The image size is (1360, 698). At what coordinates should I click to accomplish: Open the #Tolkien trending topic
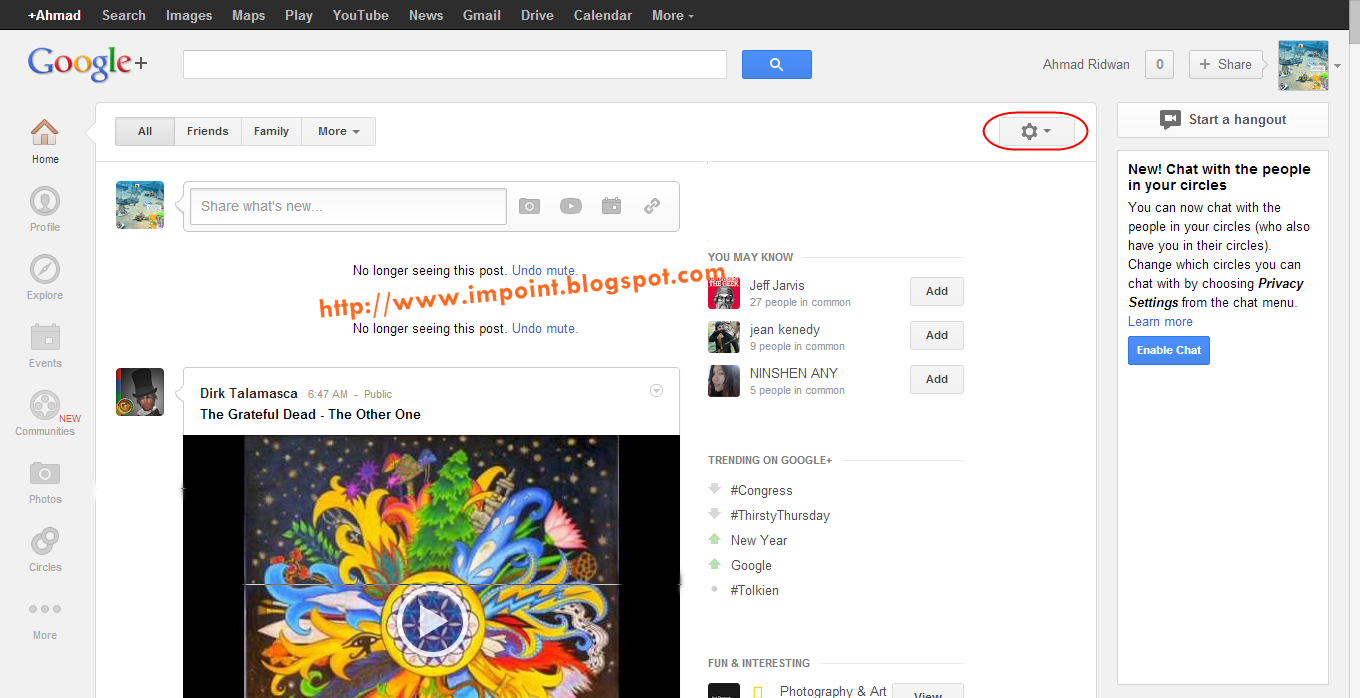coord(754,590)
